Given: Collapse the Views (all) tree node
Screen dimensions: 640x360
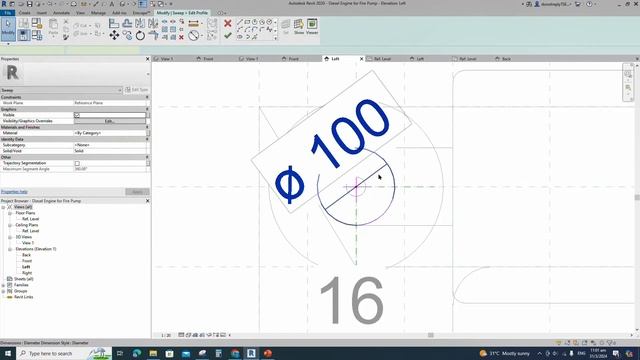Looking at the screenshot, I should (3, 207).
